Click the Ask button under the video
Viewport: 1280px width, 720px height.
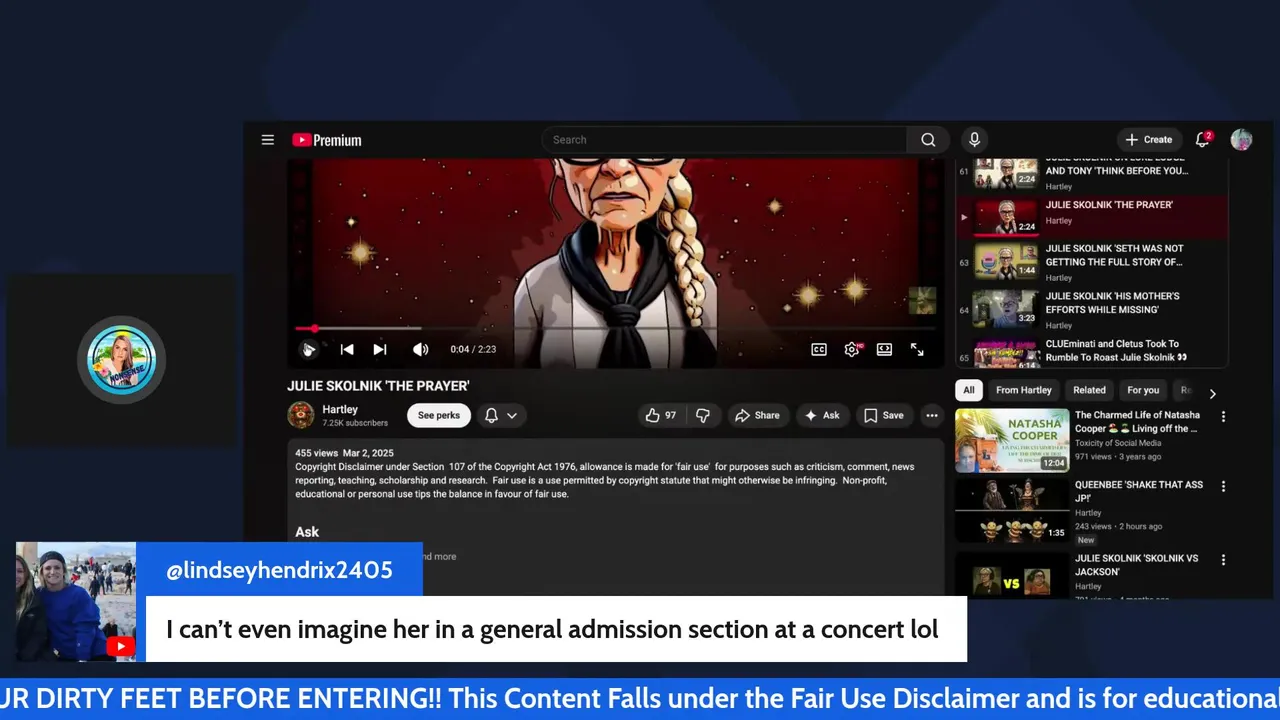click(822, 415)
